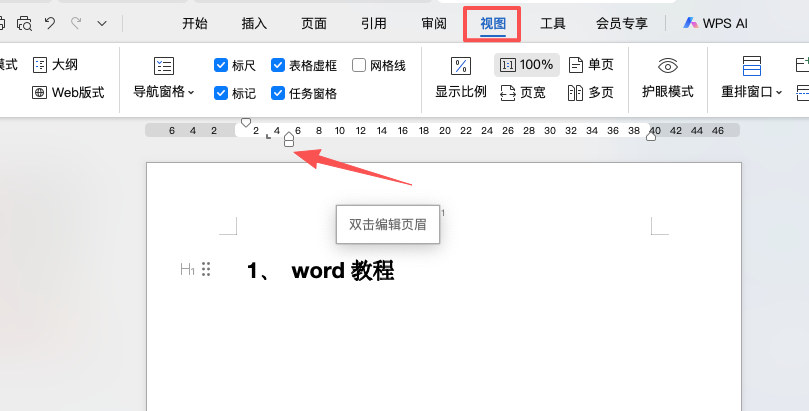Open 显示比例 zoom ratio dialog
809x411 pixels.
pos(461,77)
